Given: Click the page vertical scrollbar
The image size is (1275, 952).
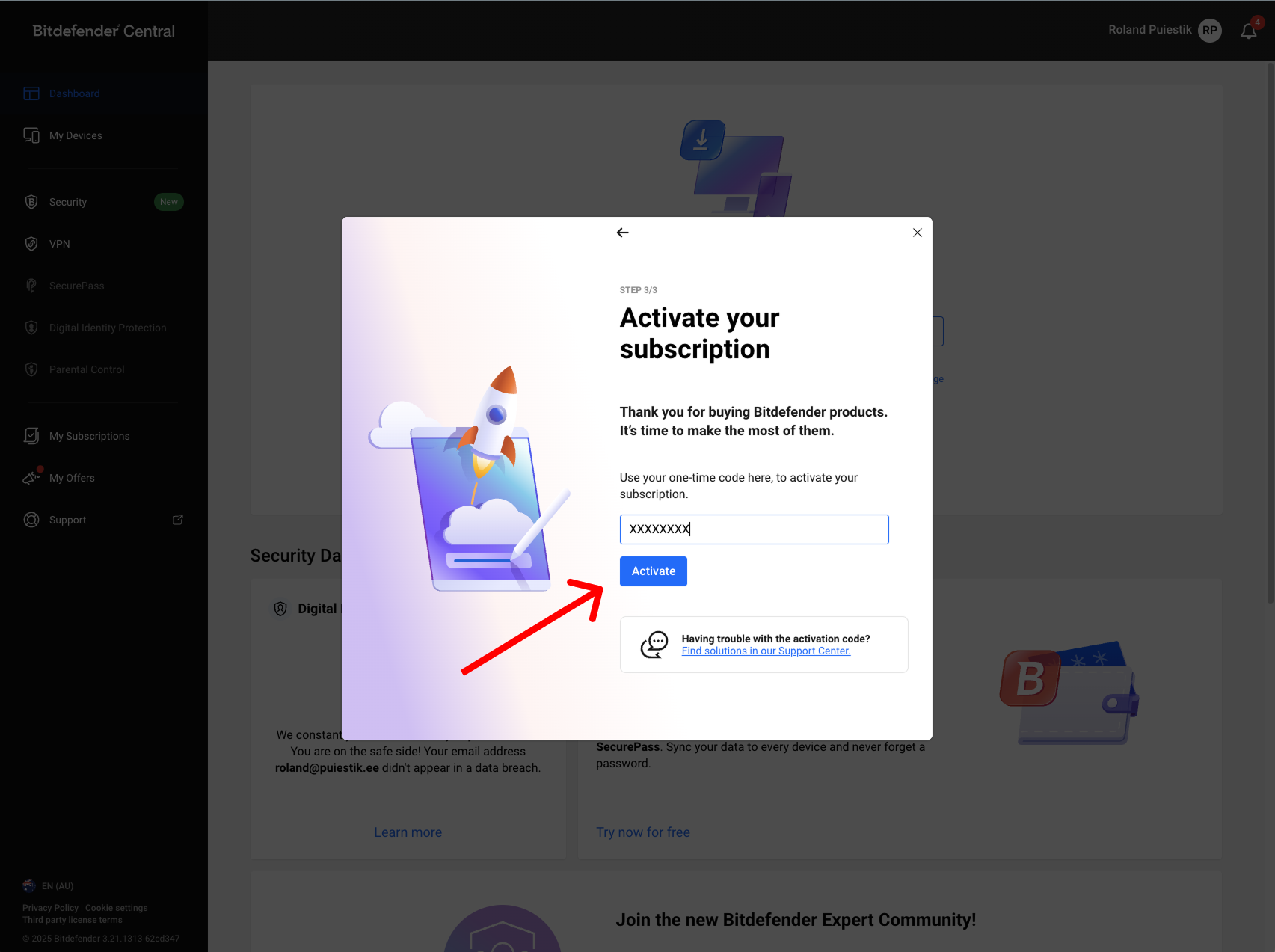Looking at the screenshot, I should click(x=1270, y=333).
